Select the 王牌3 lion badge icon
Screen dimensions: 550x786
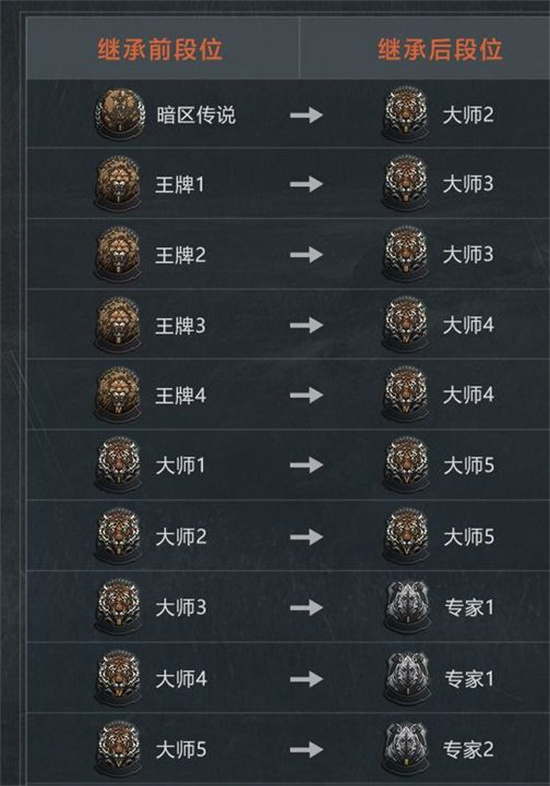[x=118, y=325]
